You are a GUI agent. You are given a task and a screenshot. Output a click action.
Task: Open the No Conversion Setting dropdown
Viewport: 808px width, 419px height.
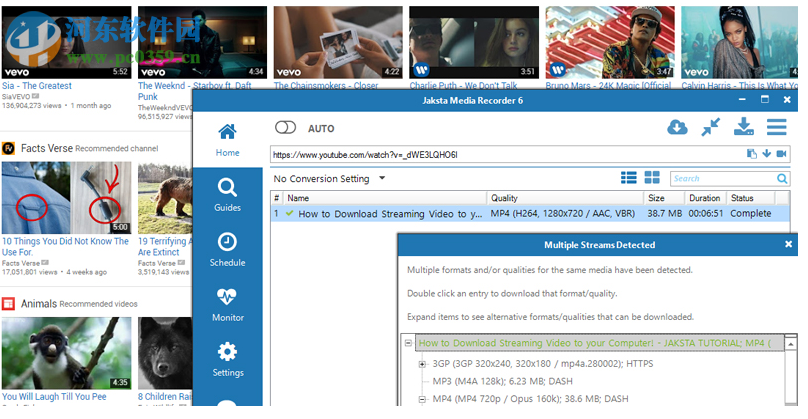tap(329, 179)
